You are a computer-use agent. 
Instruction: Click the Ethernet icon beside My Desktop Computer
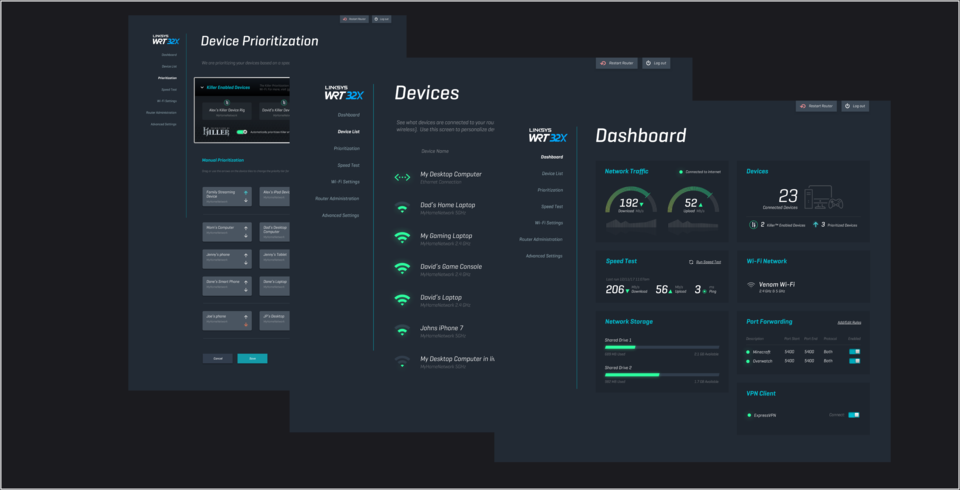click(401, 178)
